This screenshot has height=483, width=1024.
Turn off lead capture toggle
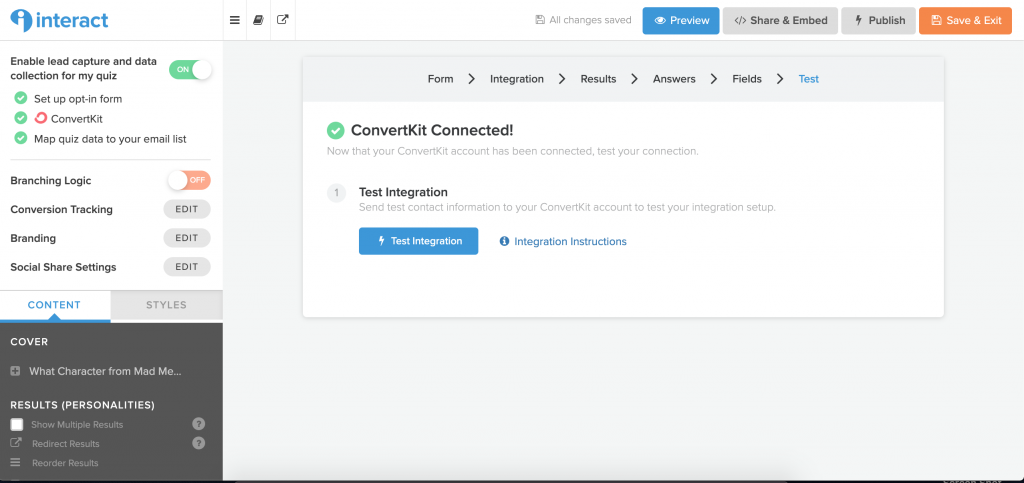tap(190, 69)
